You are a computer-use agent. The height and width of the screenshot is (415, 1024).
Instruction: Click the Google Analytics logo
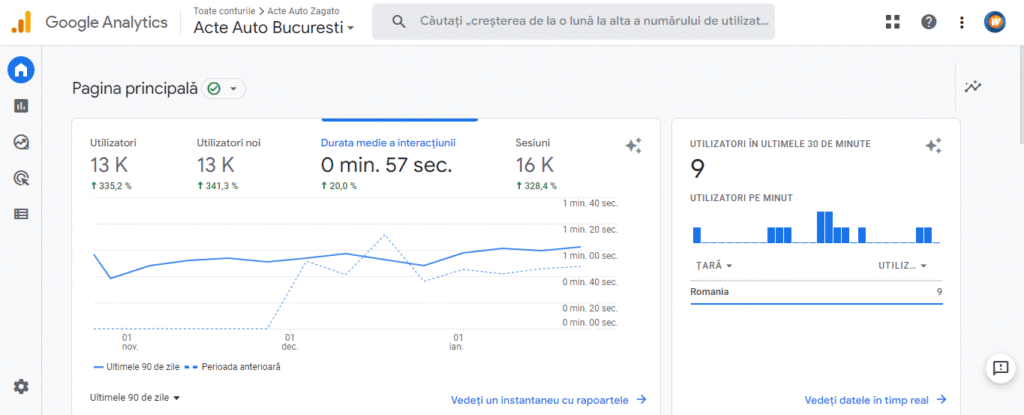click(x=21, y=22)
